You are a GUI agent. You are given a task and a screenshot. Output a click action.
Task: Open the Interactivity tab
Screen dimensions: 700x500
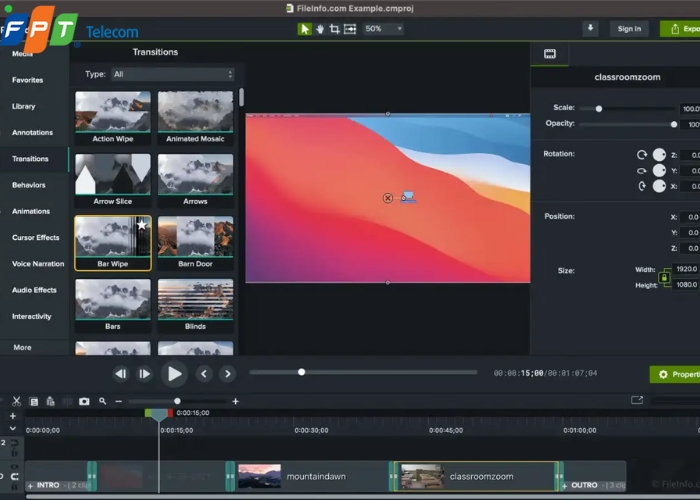(32, 317)
